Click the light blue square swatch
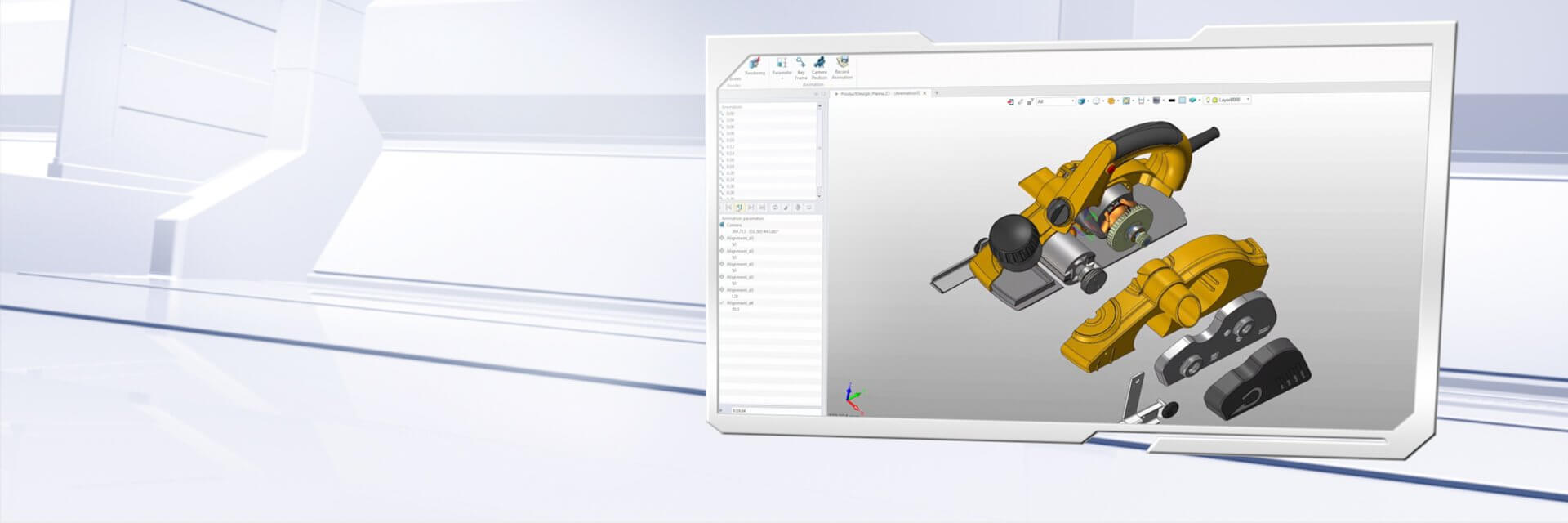The height and width of the screenshot is (523, 1568). click(x=1182, y=101)
